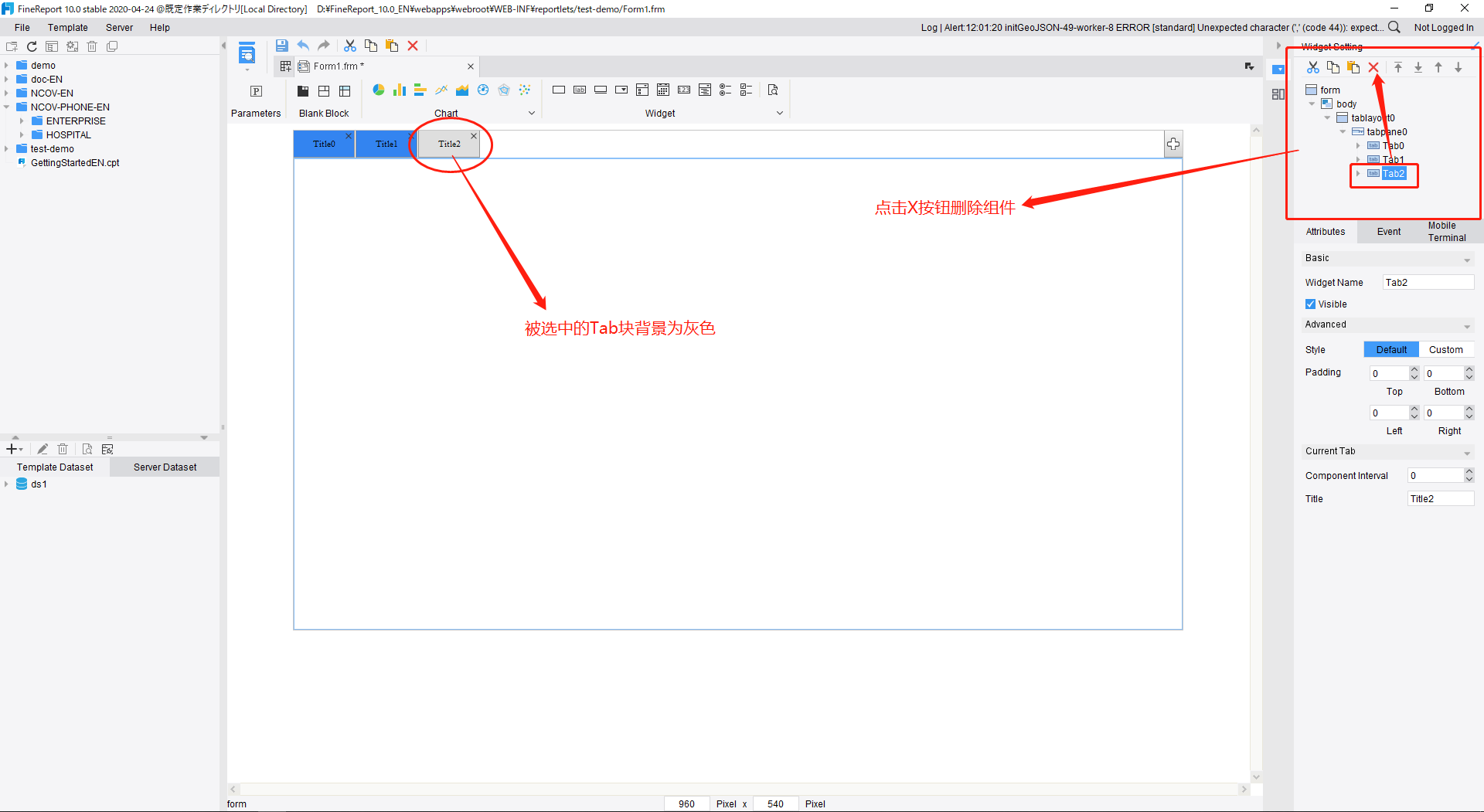Switch to the Server Dataset tab
1484x812 pixels.
coord(165,467)
